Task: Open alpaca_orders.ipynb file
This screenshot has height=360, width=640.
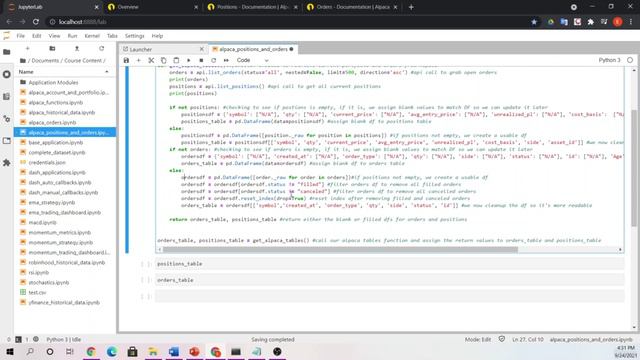Action: tap(52, 122)
